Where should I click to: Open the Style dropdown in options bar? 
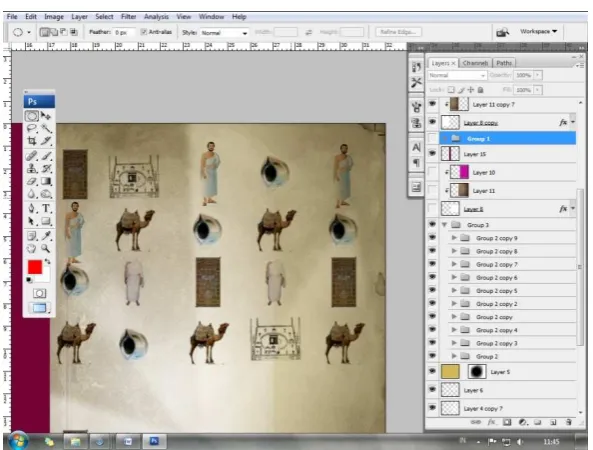(x=224, y=33)
